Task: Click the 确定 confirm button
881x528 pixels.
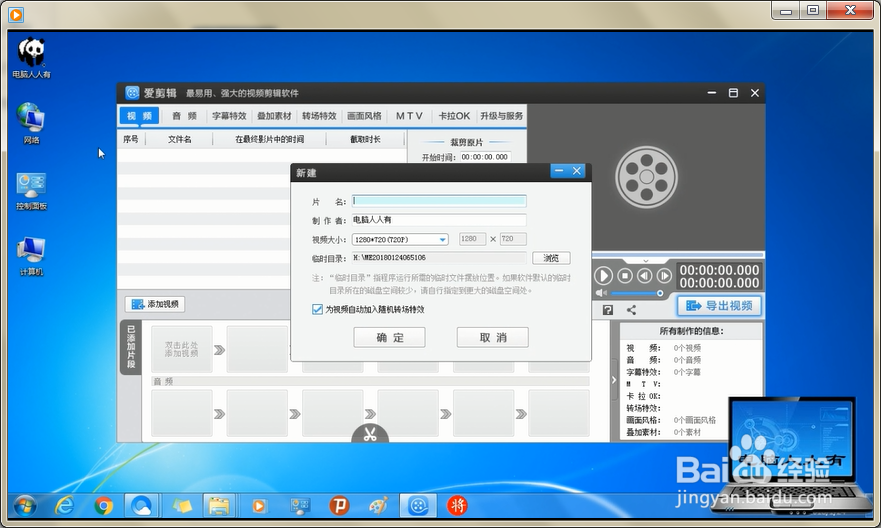Action: [389, 338]
